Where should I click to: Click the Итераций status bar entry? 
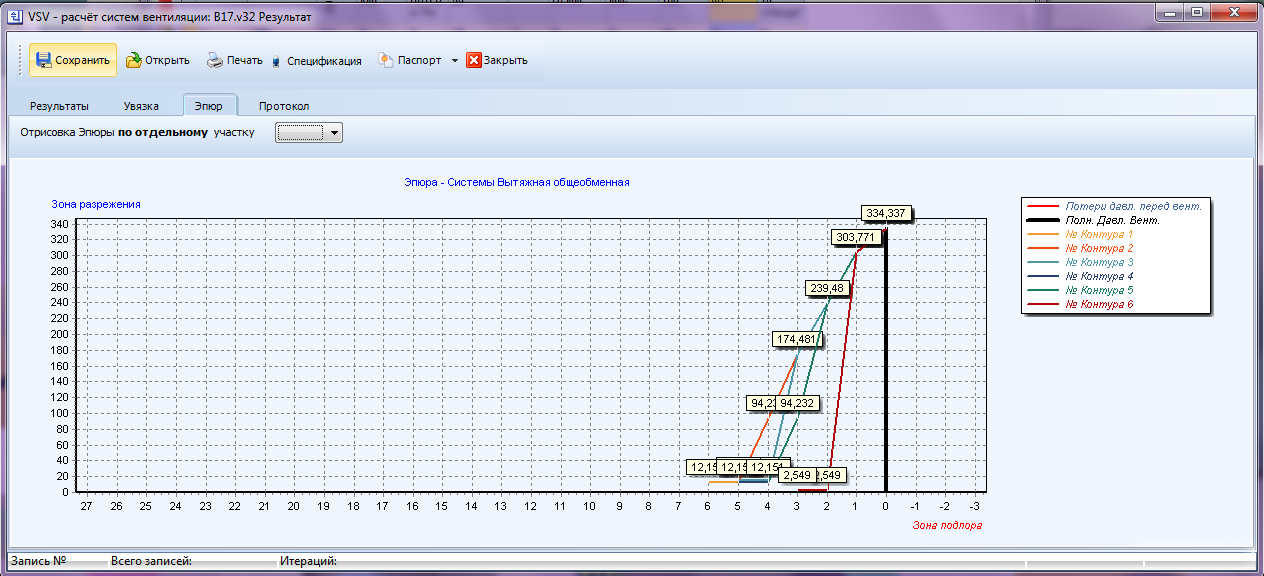[308, 562]
